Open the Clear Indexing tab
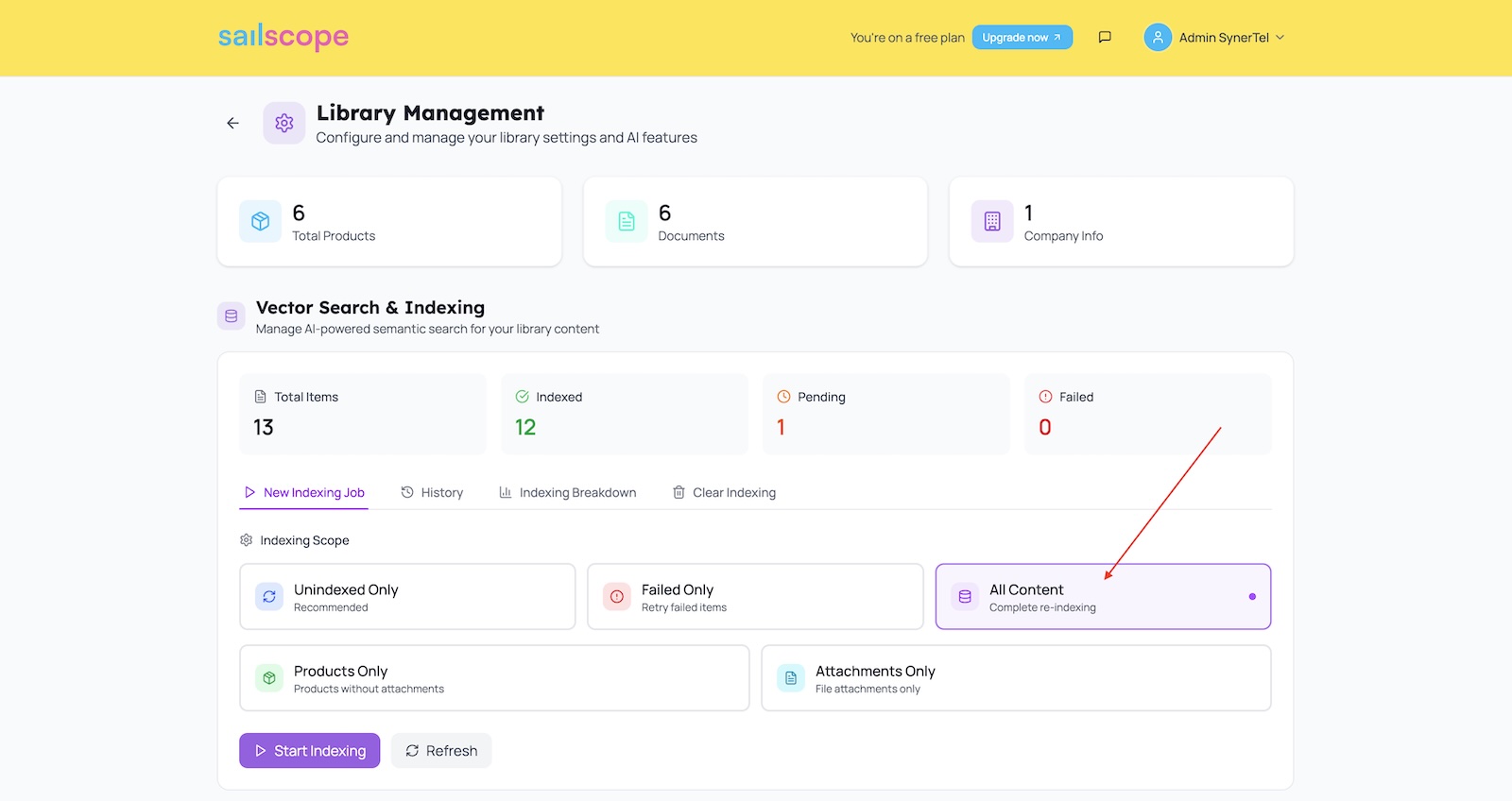The image size is (1512, 801). 724,493
